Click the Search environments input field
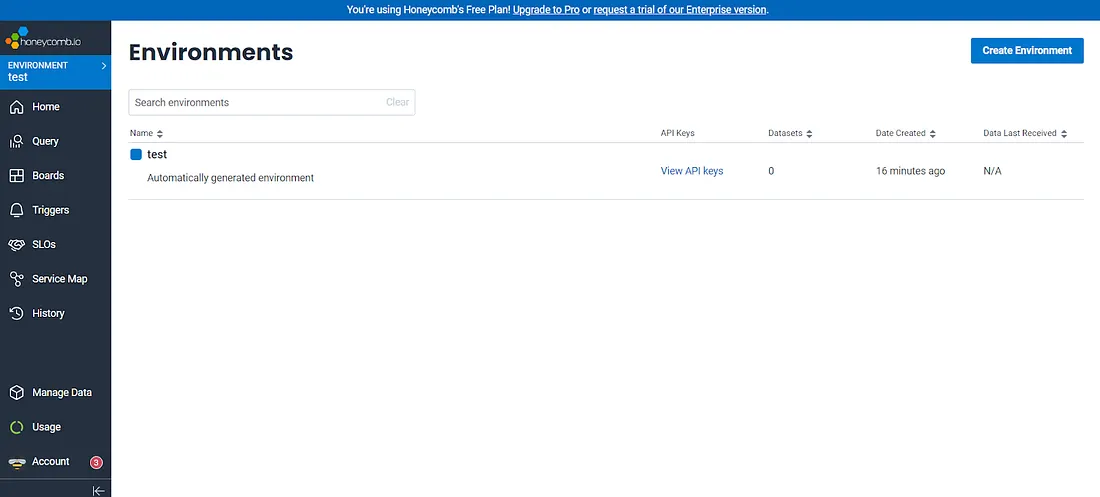This screenshot has height=497, width=1100. (255, 102)
